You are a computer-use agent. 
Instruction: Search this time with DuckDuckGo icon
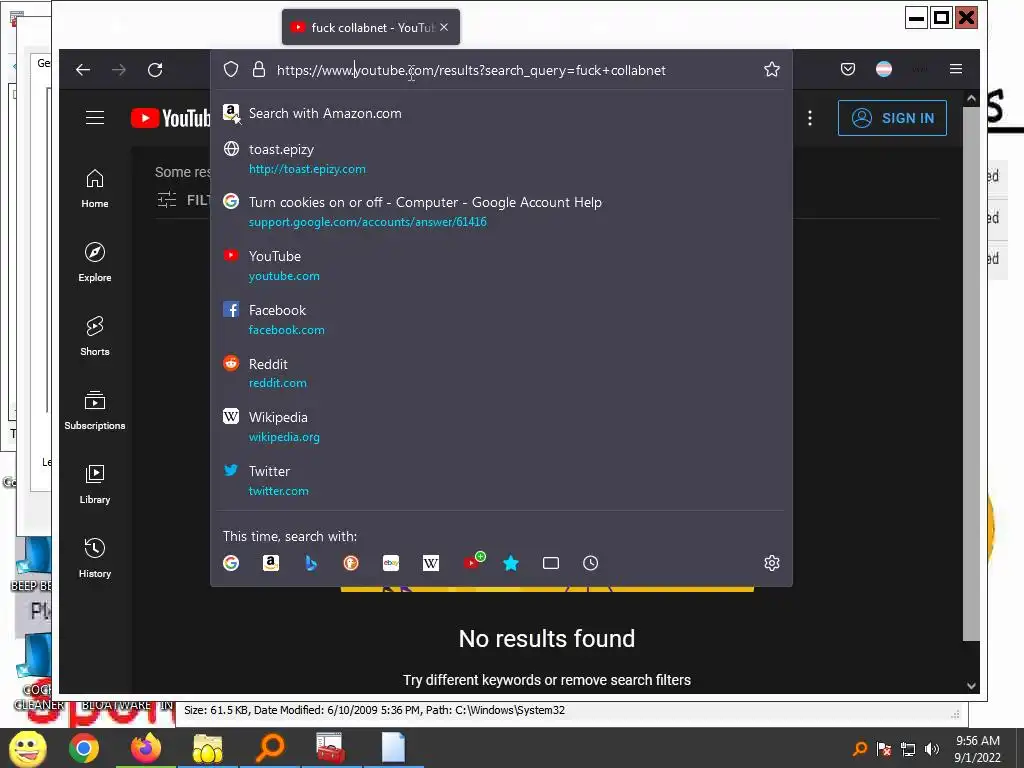pos(351,563)
